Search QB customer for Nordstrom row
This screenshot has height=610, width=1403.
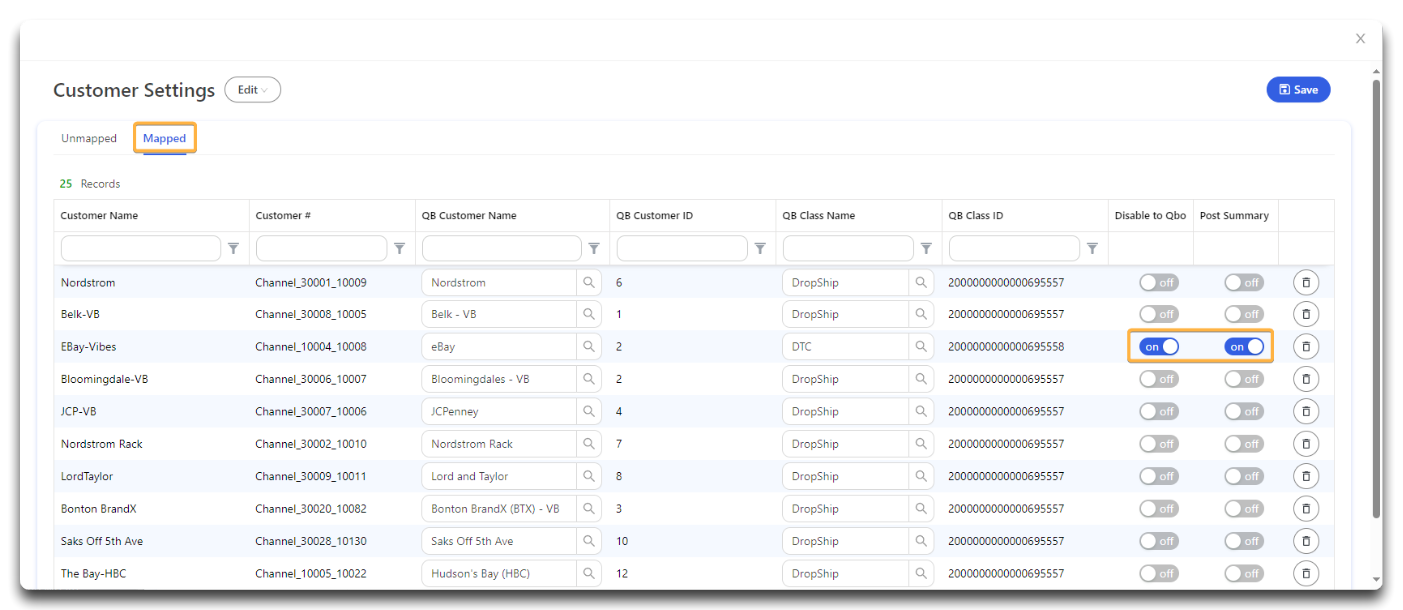(x=589, y=283)
